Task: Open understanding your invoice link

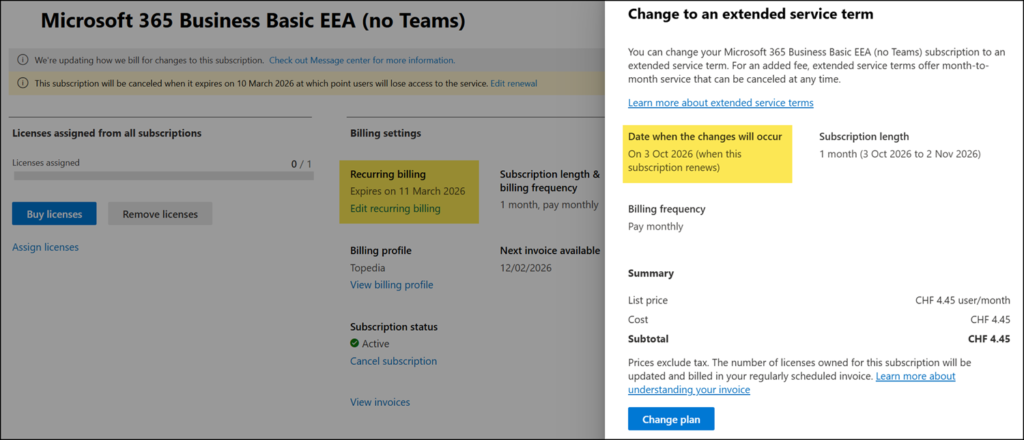Action: click(689, 390)
